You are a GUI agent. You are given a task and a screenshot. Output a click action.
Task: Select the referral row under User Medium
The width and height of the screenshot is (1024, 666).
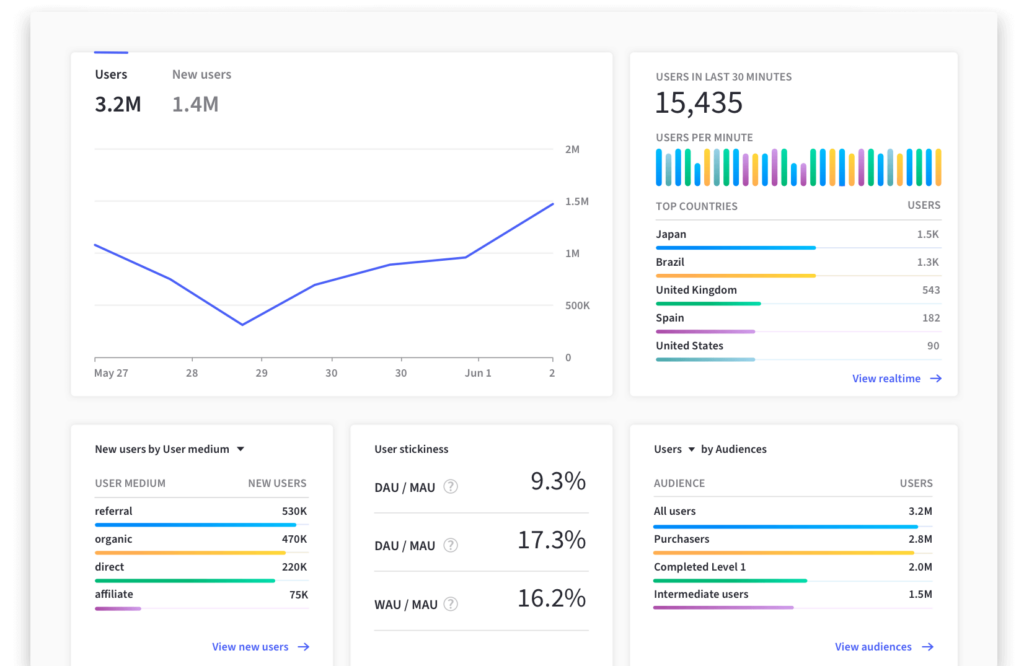200,515
